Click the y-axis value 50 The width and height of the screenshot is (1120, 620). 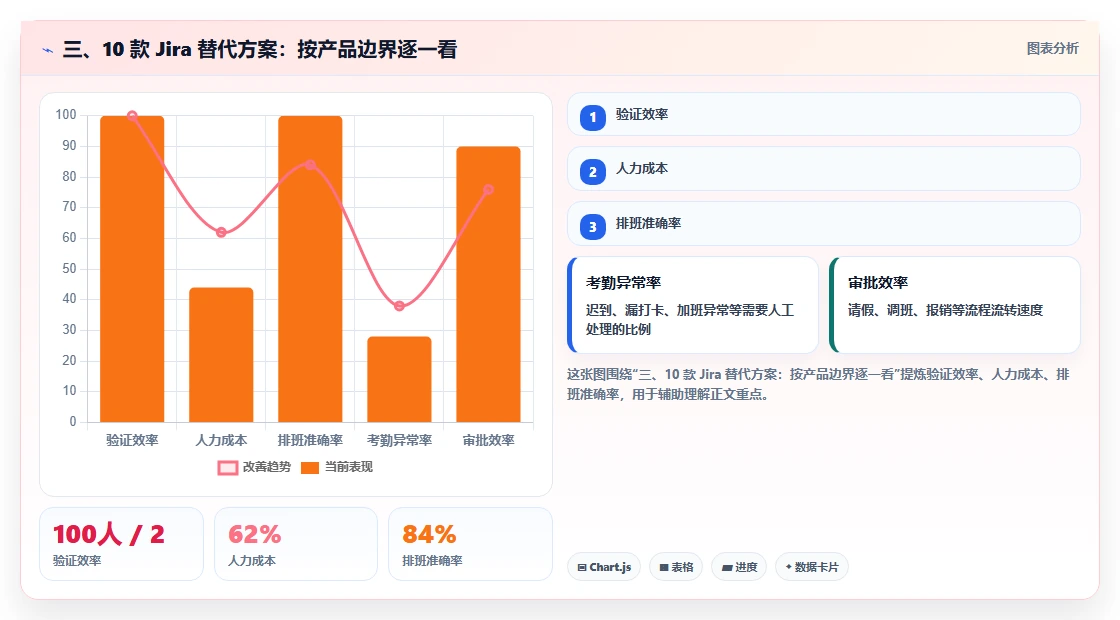point(69,269)
